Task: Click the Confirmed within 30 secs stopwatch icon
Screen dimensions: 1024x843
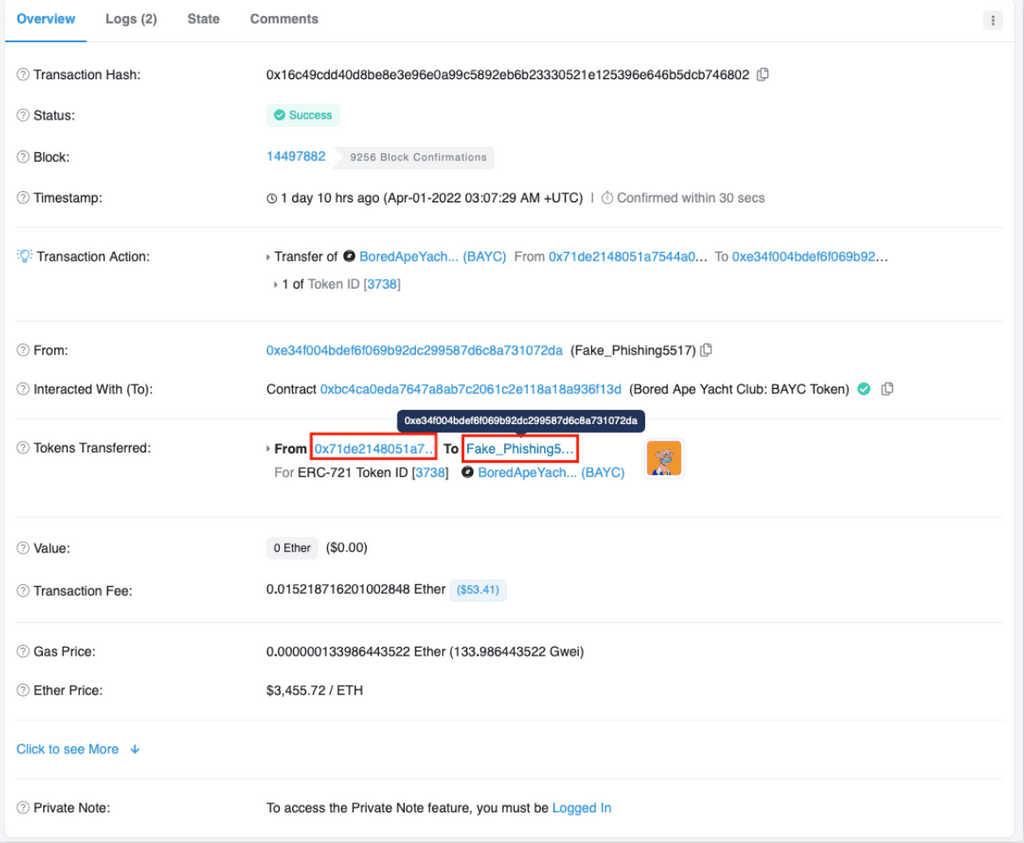Action: (x=607, y=198)
